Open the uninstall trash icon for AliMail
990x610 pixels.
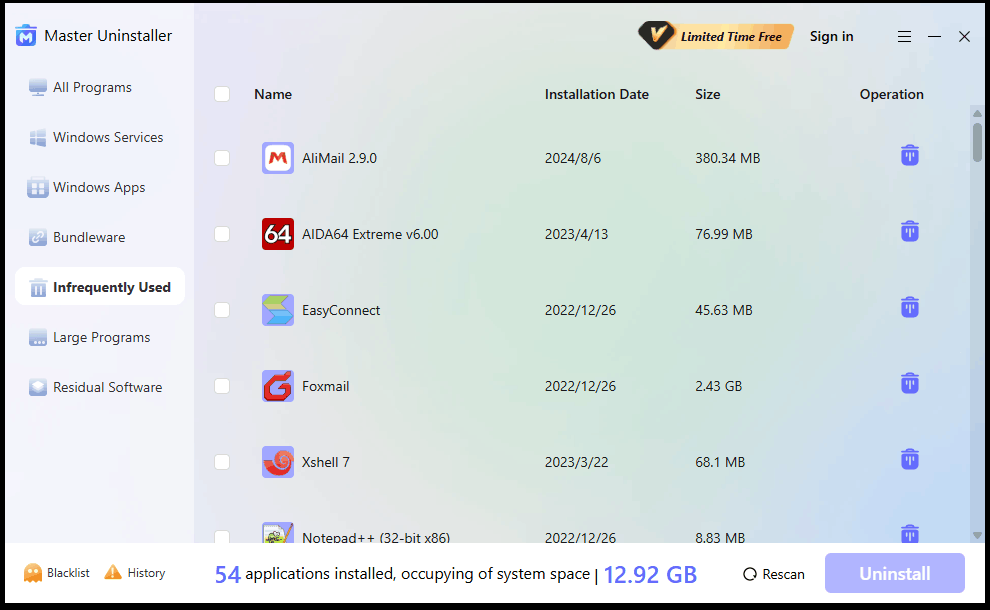coord(909,155)
